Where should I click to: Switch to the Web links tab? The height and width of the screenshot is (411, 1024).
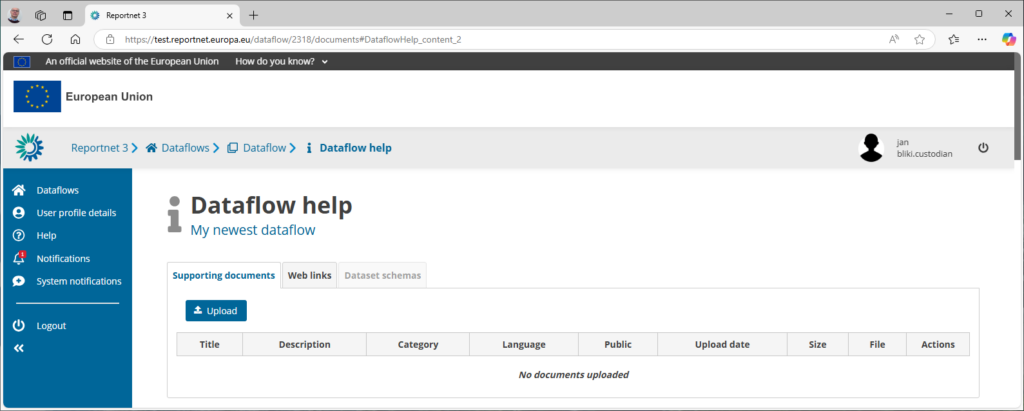pos(309,275)
